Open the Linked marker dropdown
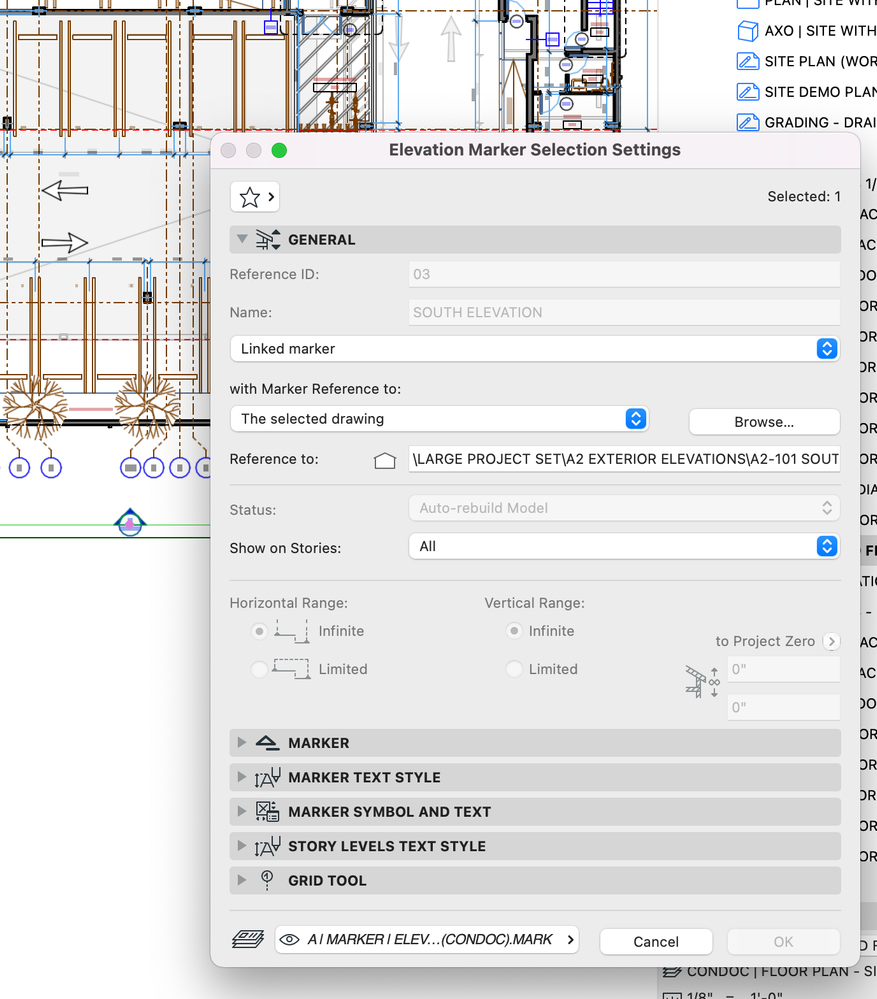The height and width of the screenshot is (999, 877). click(x=534, y=349)
